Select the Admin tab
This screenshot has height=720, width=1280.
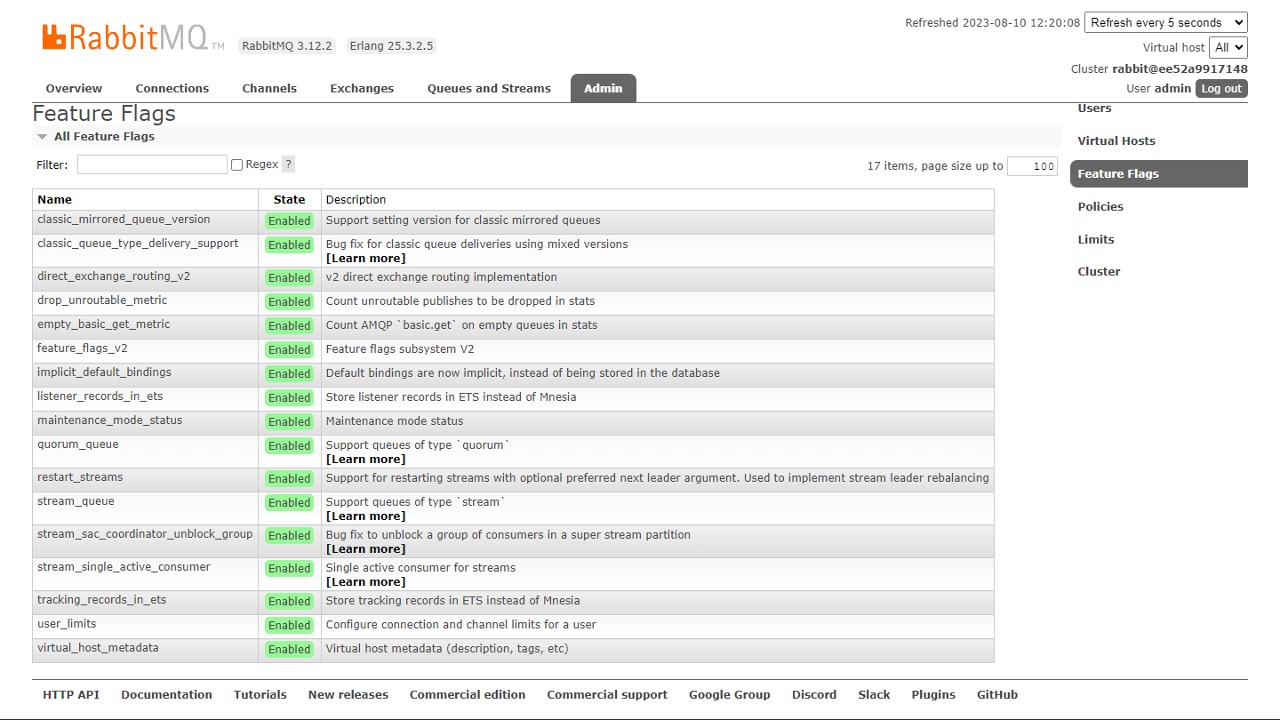point(603,88)
